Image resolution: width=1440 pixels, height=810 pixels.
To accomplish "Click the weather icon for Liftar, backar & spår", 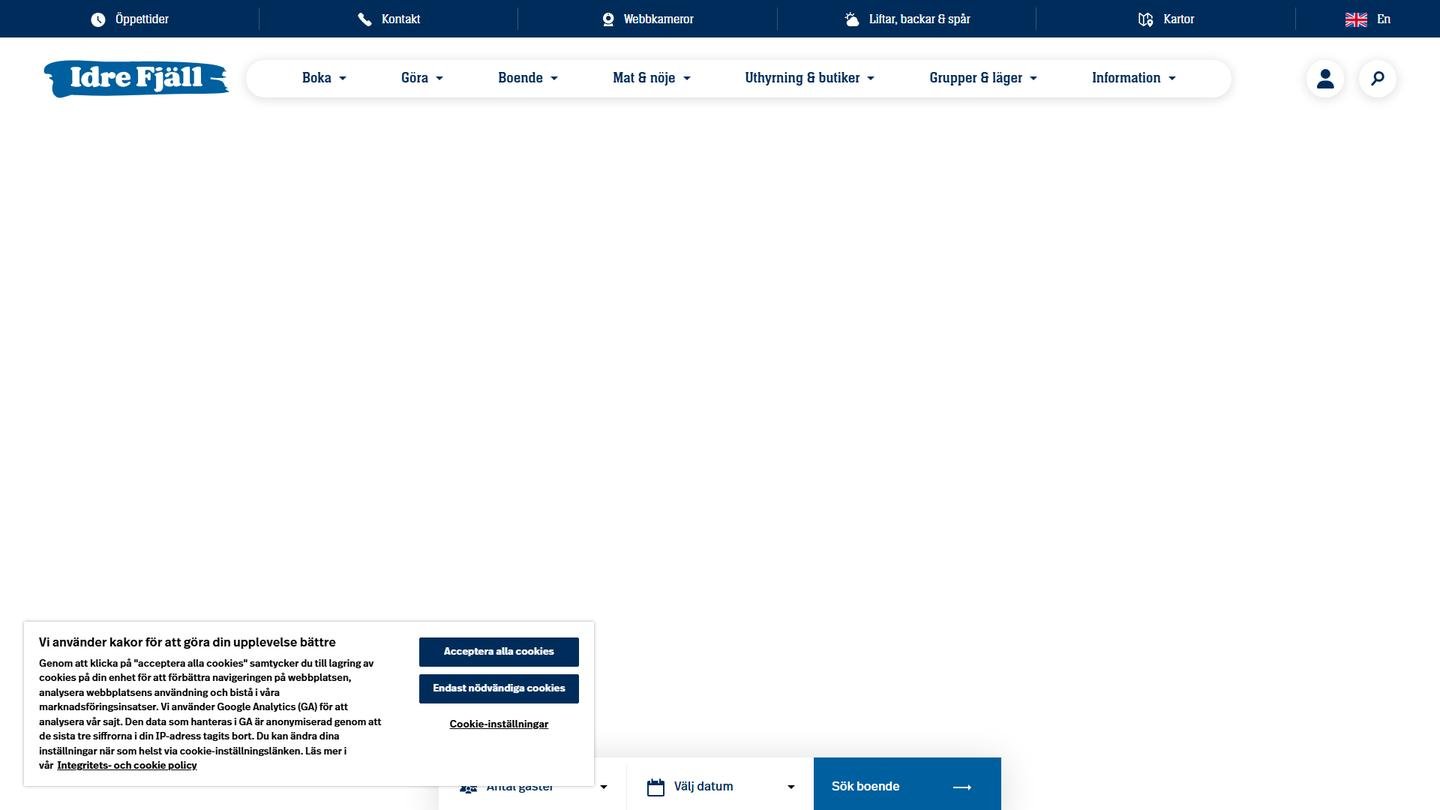I will coord(852,19).
